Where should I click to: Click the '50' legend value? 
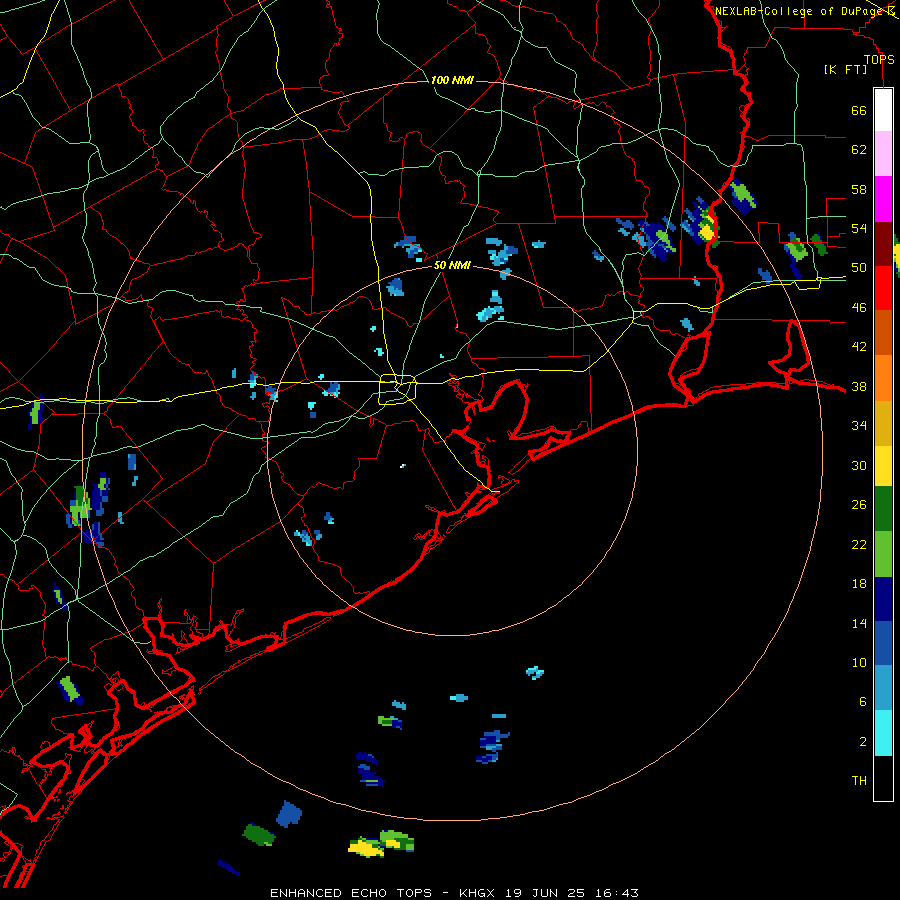click(859, 268)
